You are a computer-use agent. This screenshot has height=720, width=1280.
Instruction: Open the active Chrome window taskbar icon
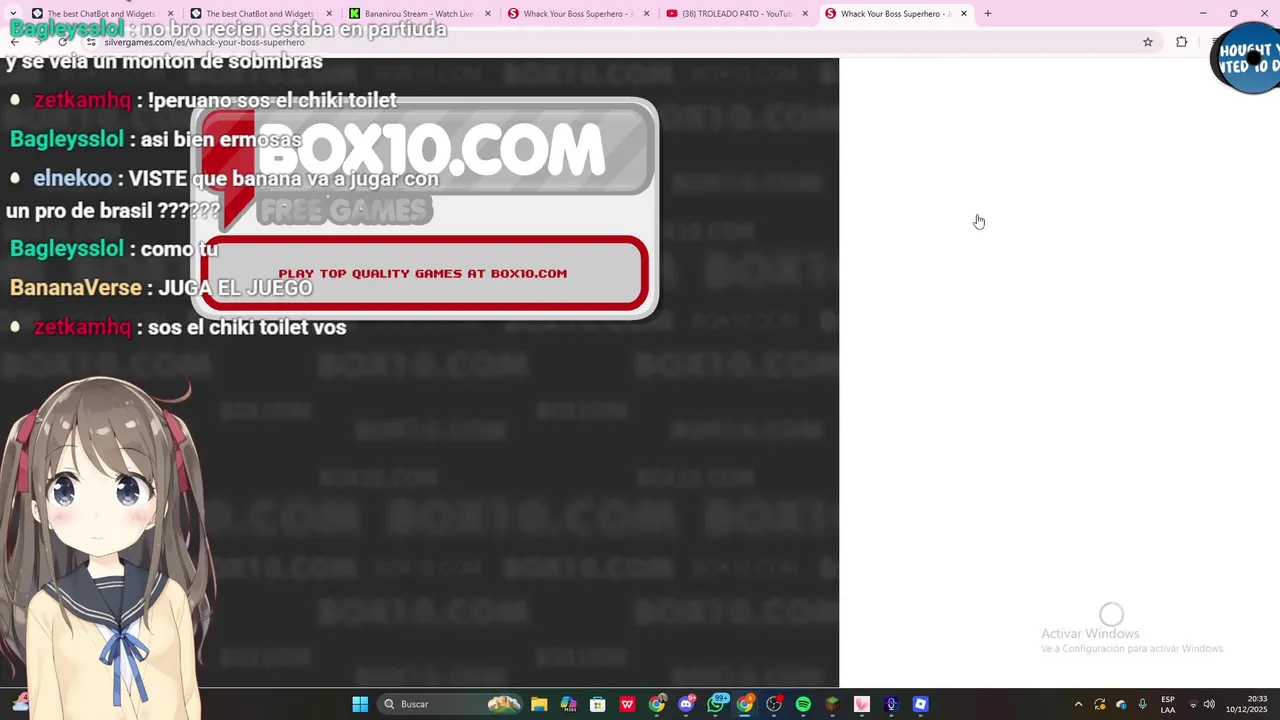click(745, 704)
